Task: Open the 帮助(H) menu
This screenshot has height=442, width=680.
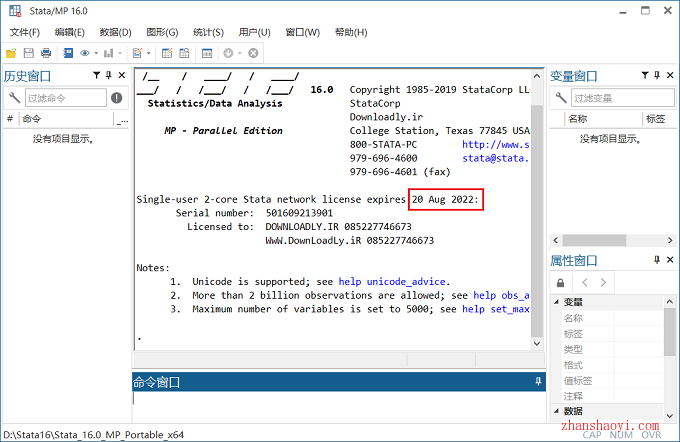Action: [x=351, y=32]
